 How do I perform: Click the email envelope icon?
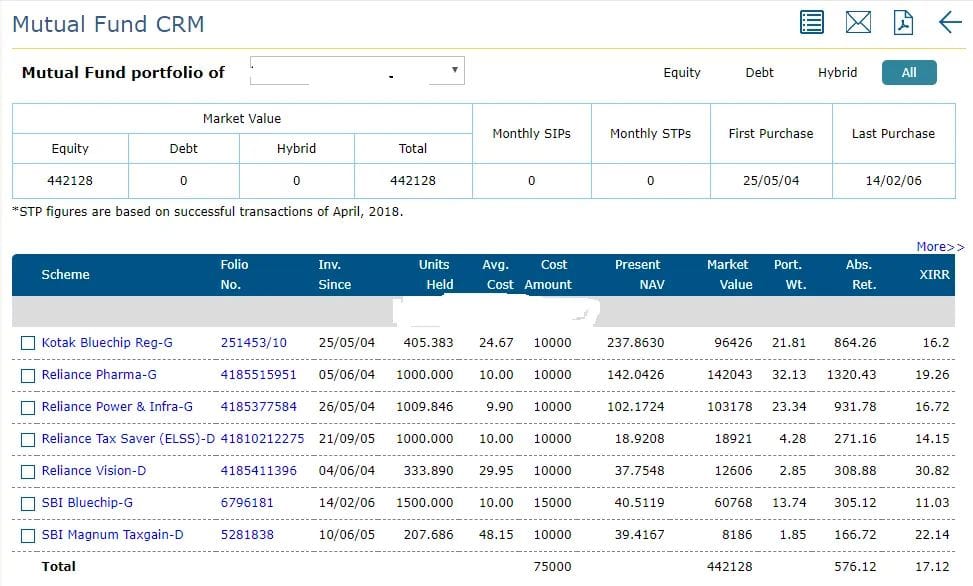click(x=858, y=22)
